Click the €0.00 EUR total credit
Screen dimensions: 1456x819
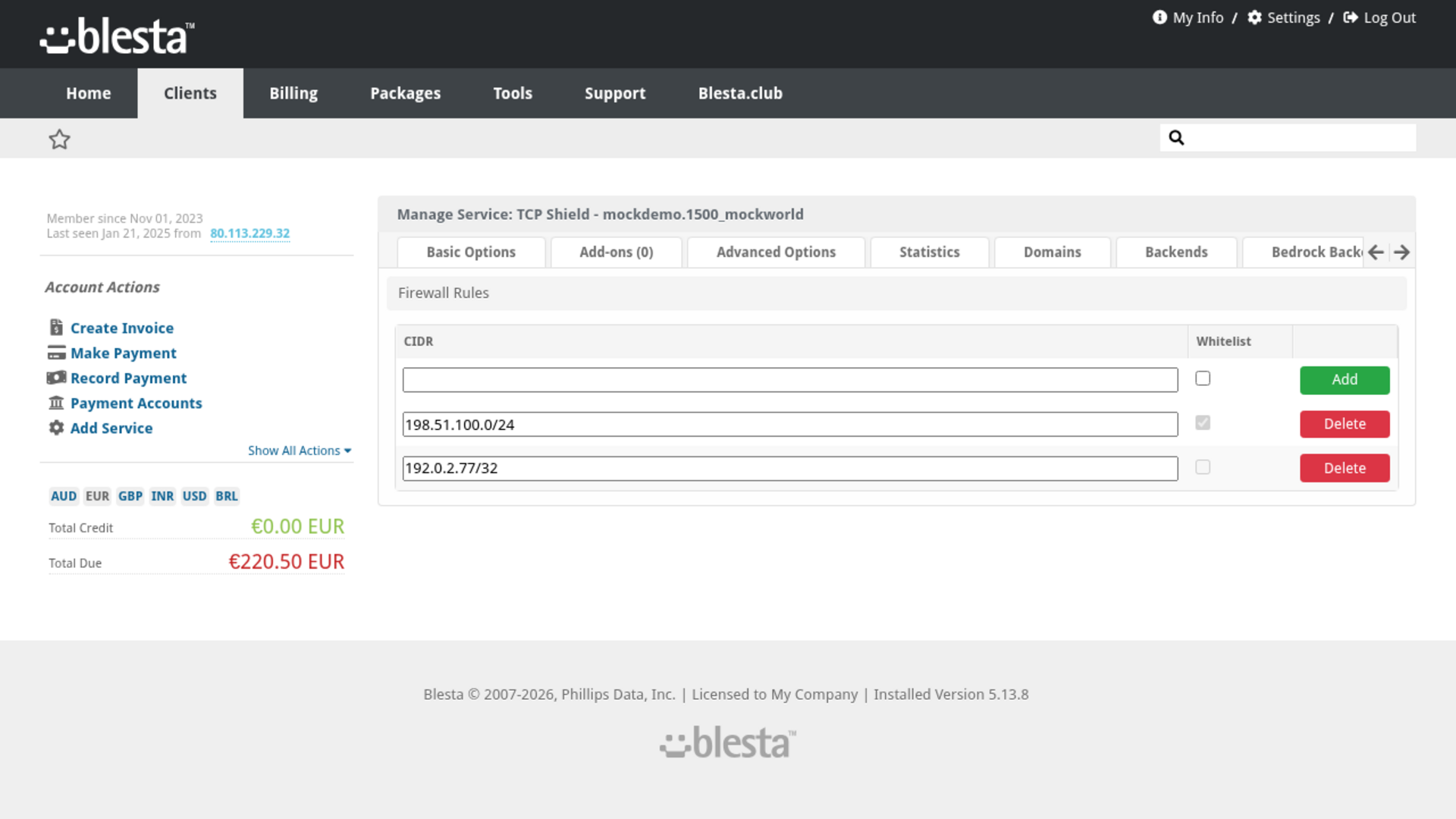[x=297, y=526]
